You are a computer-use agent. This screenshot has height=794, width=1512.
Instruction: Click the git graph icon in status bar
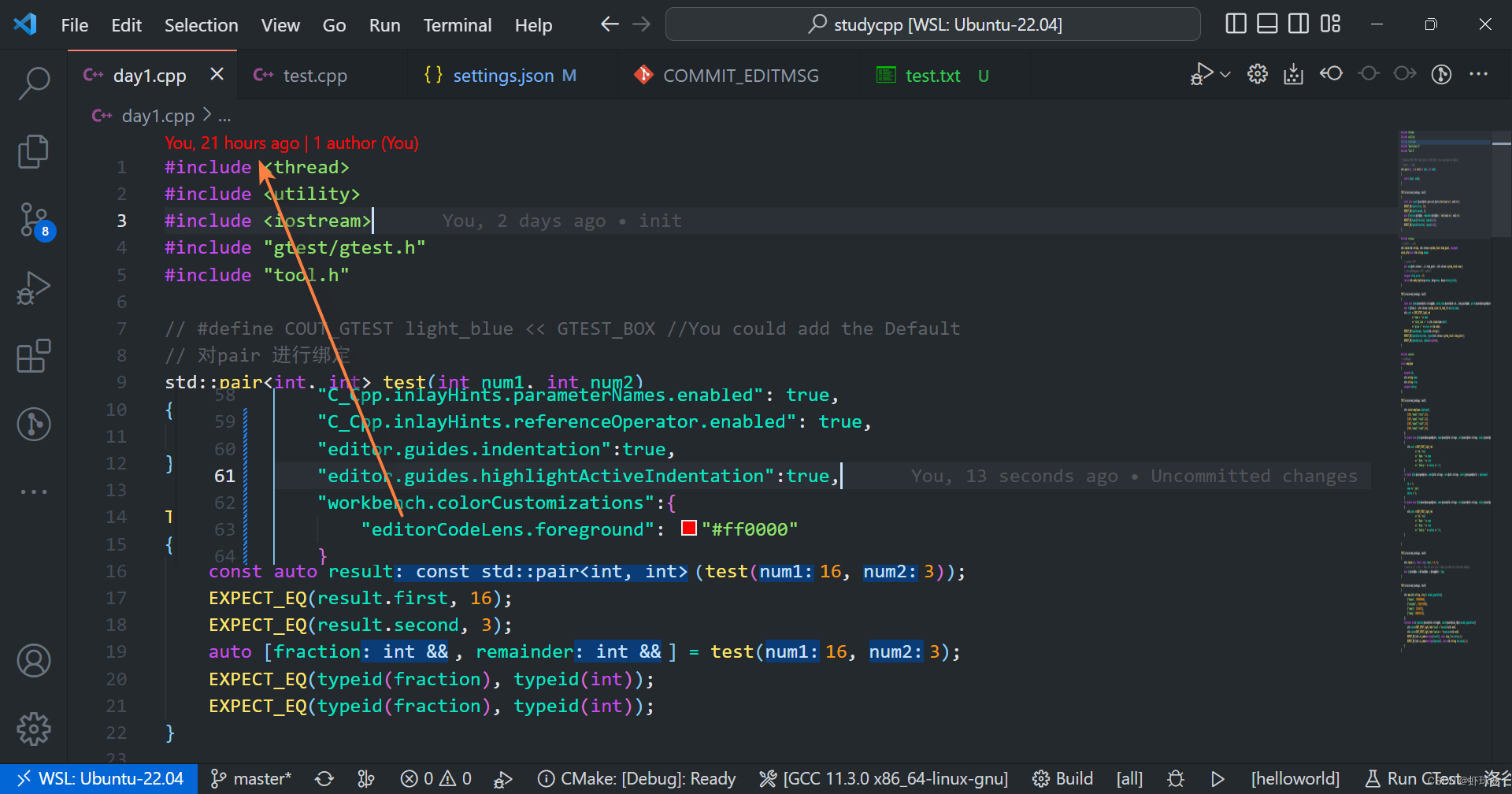[366, 778]
